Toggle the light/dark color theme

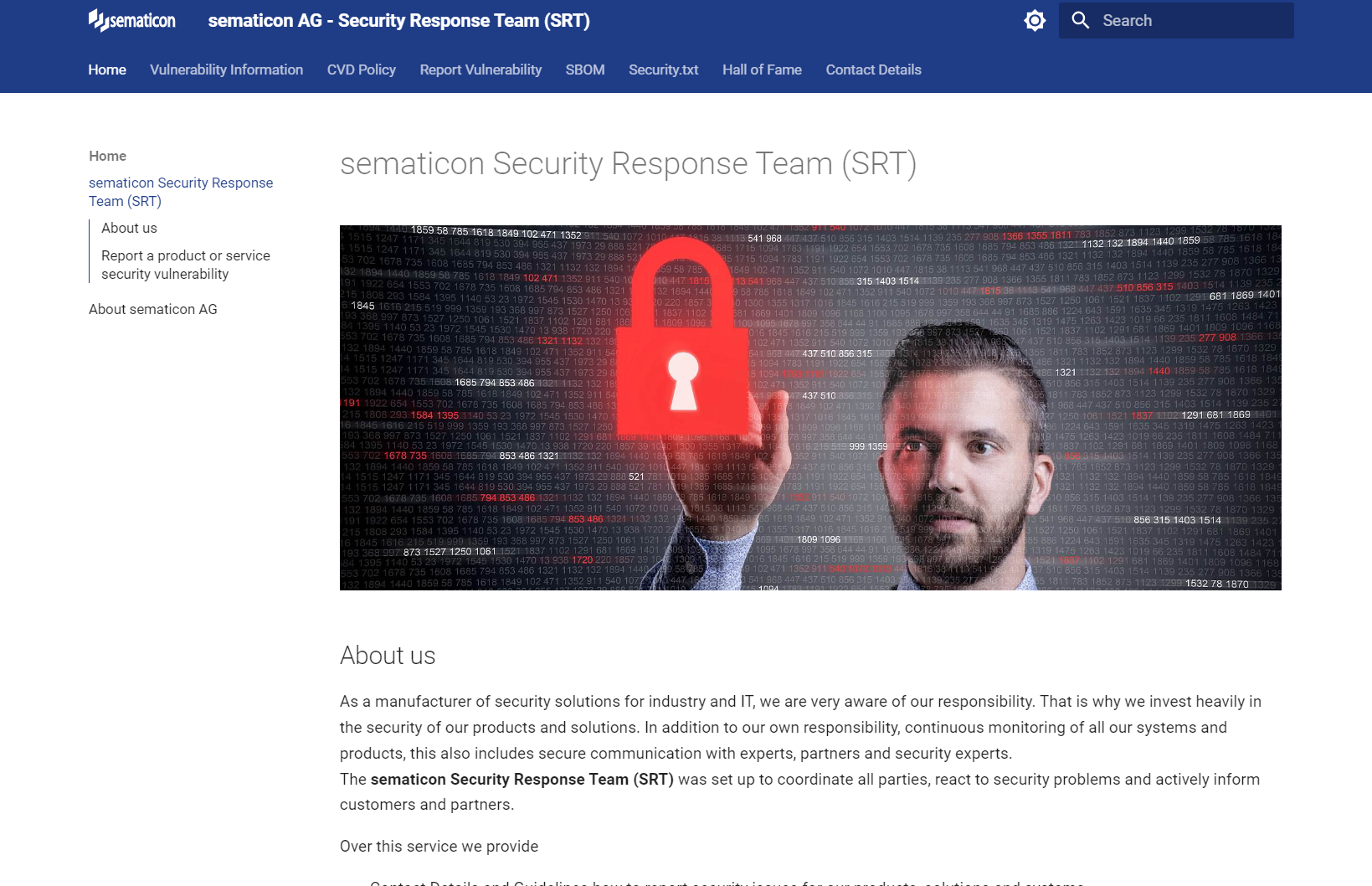pos(1035,20)
